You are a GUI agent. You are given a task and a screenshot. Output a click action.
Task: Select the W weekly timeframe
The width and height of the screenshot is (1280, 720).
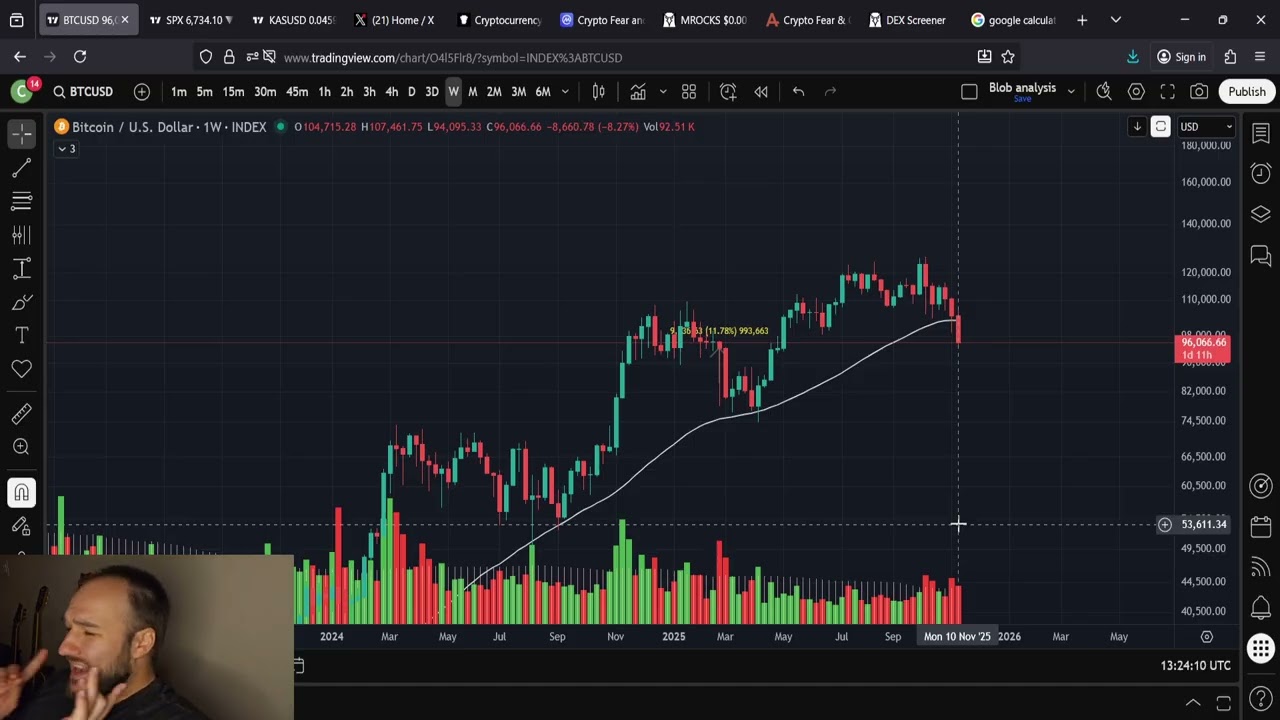(x=453, y=92)
